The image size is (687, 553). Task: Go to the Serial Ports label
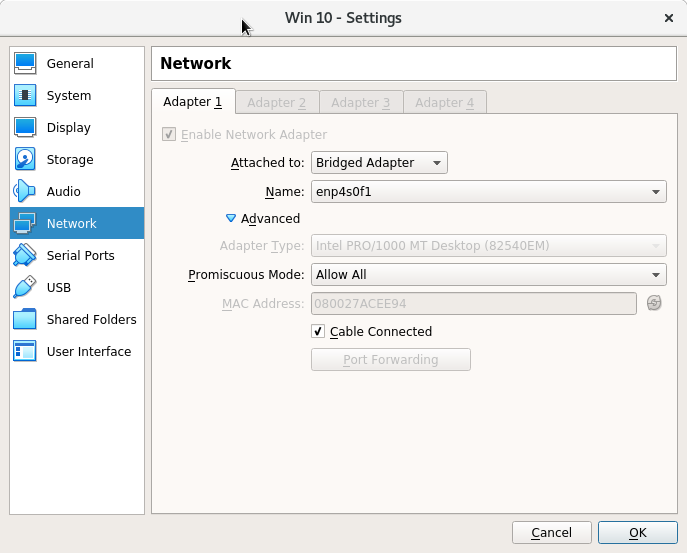point(81,255)
